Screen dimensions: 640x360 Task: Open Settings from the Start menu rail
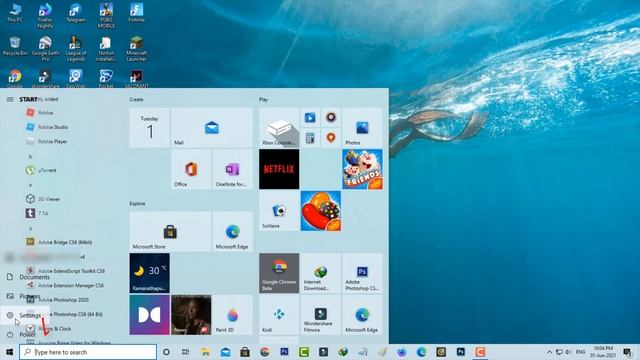point(24,315)
